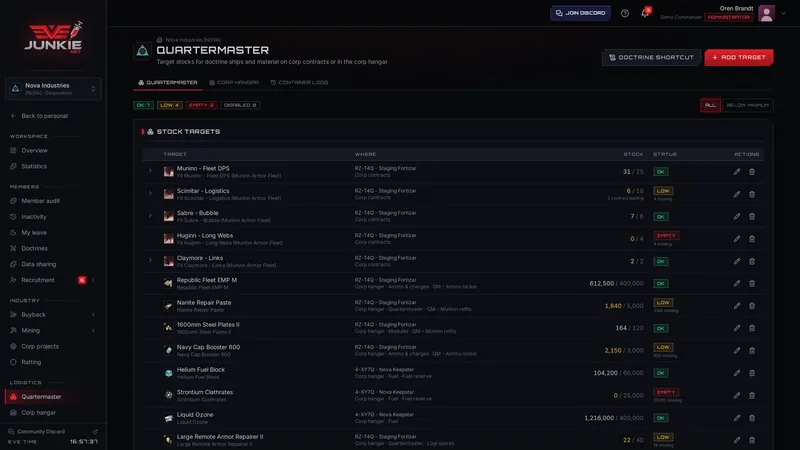The image size is (800, 450).
Task: Expand the Muninn - Fleet DPS row
Action: [x=150, y=170]
